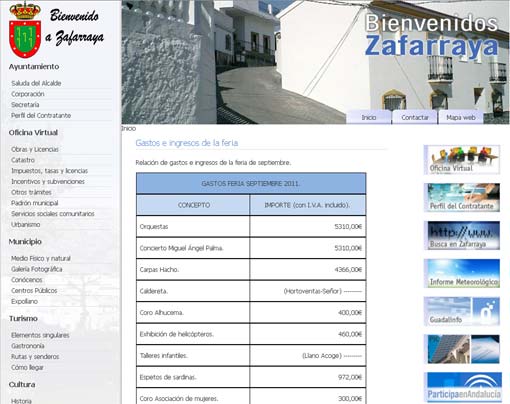Select the Caldereta cell

pos(193,291)
